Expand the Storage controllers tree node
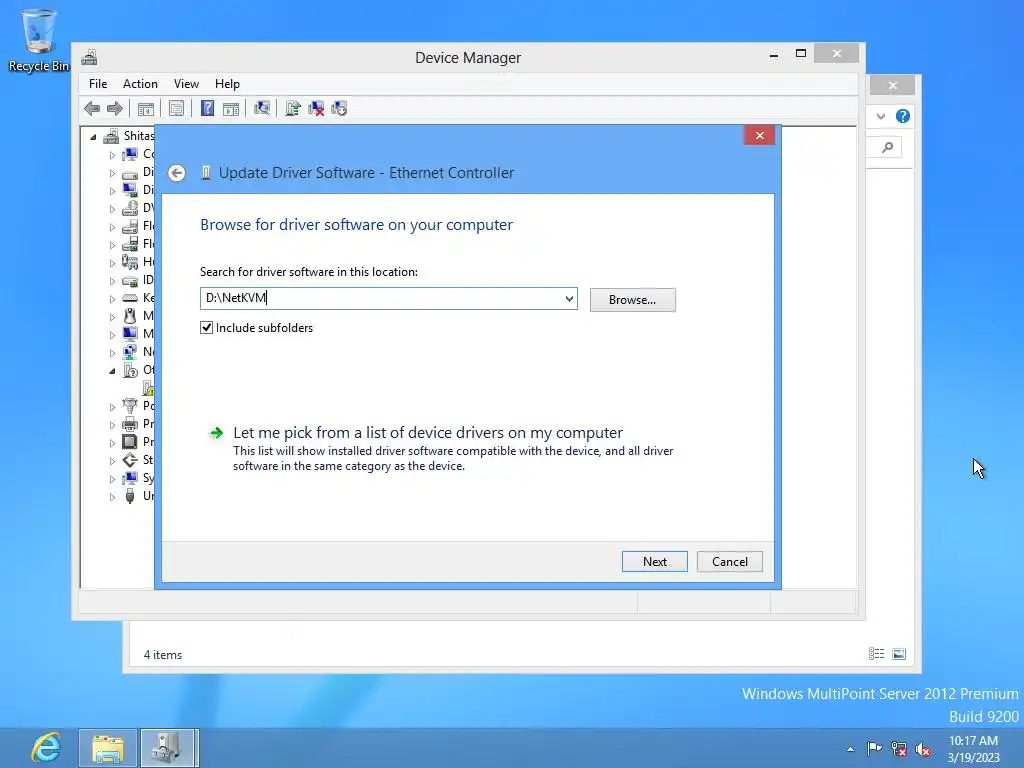Image resolution: width=1024 pixels, height=768 pixels. coord(112,461)
